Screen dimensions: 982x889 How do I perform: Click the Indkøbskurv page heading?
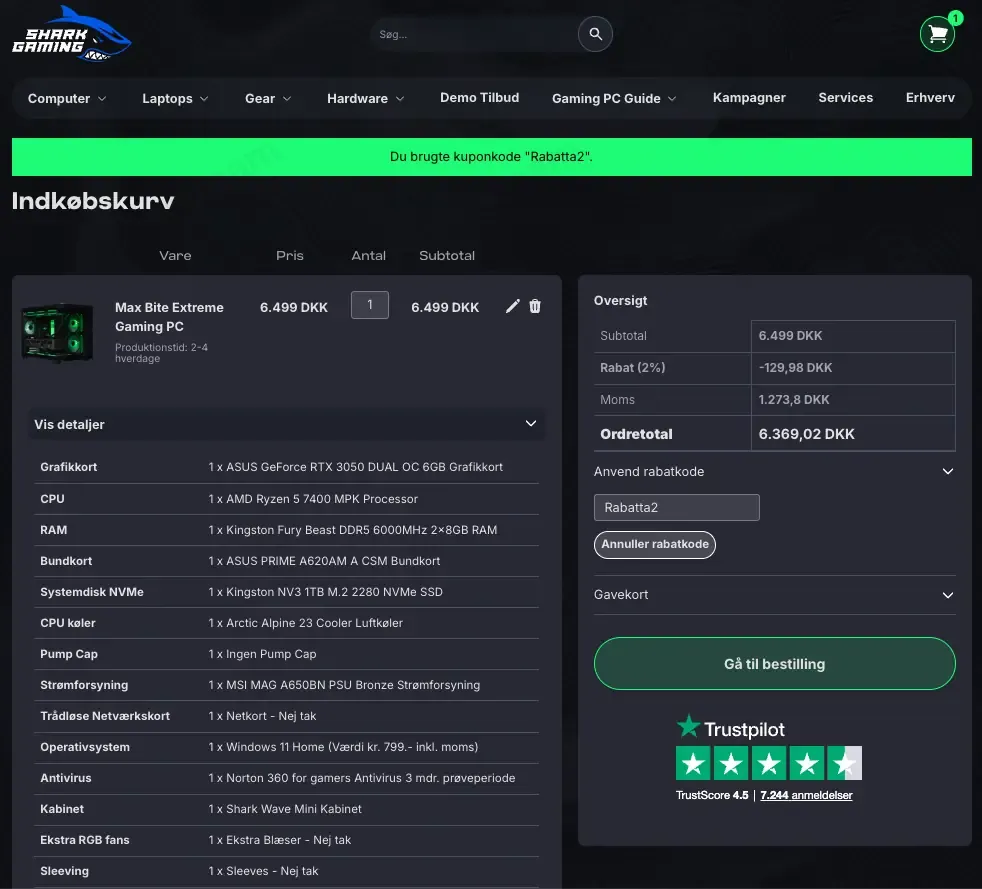(93, 201)
